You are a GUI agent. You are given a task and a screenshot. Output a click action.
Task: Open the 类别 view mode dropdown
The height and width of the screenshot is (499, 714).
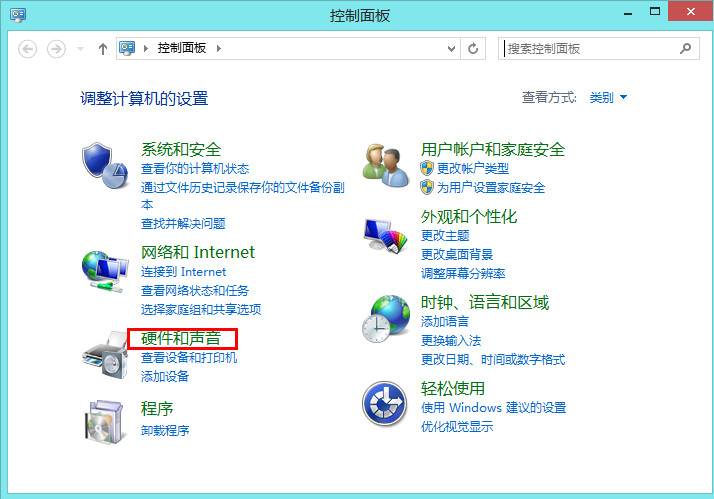point(608,97)
